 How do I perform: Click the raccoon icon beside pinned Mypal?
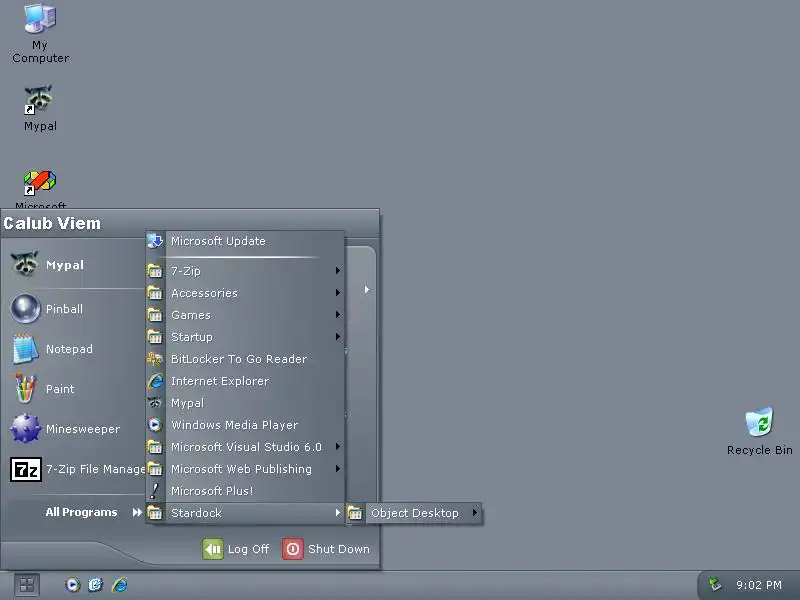24,264
